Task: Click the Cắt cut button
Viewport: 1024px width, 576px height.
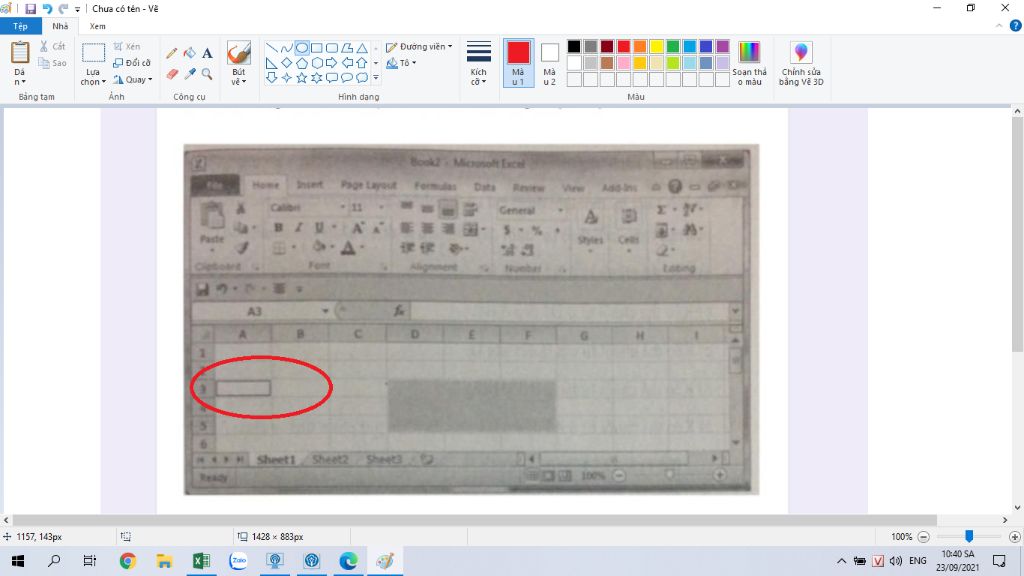Action: tap(52, 46)
